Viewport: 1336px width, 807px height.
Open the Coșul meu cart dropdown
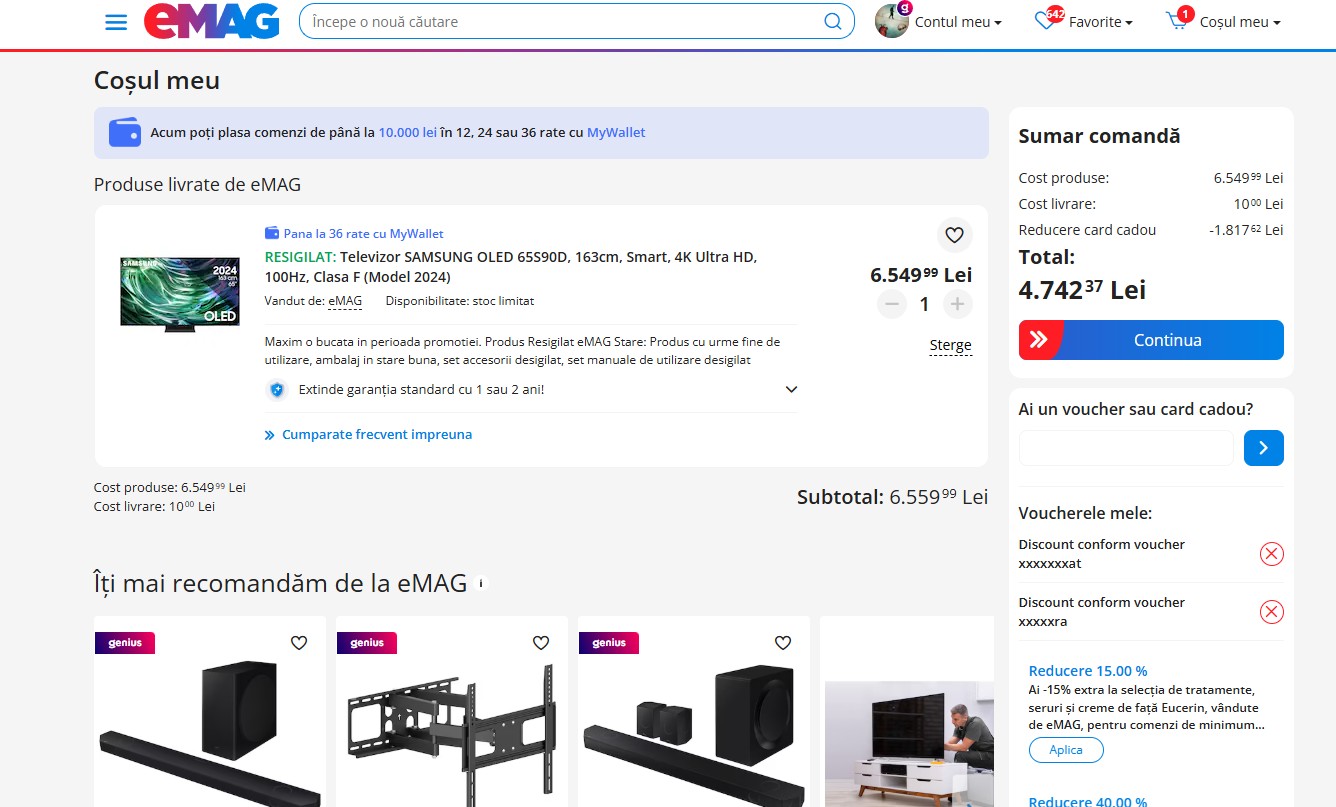coord(1223,22)
